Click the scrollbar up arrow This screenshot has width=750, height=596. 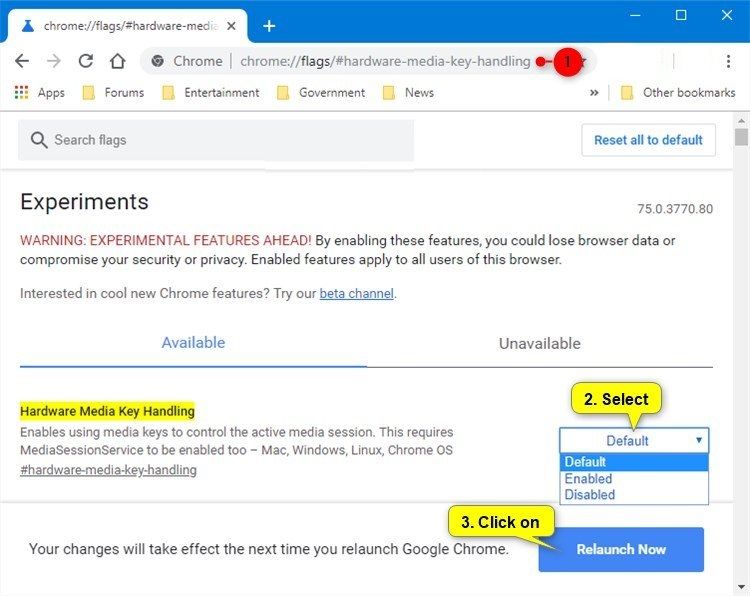point(741,121)
